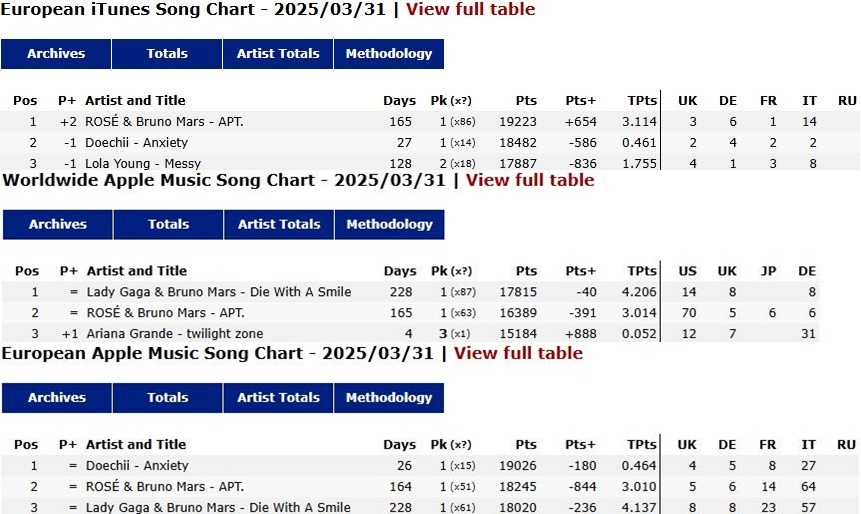
Task: Open Totals under European Apple Music Song Chart
Action: click(x=167, y=398)
